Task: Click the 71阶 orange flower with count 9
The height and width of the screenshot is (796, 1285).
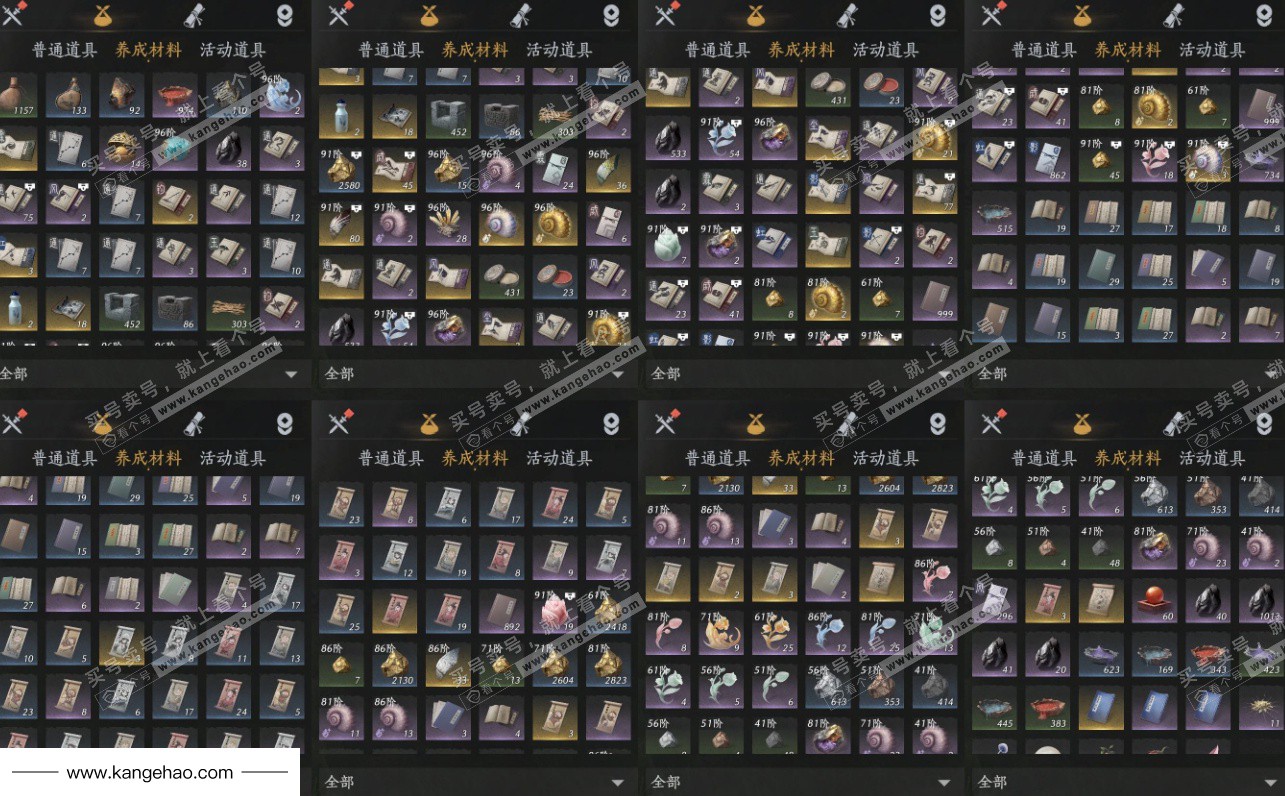Action: pyautogui.click(x=719, y=631)
